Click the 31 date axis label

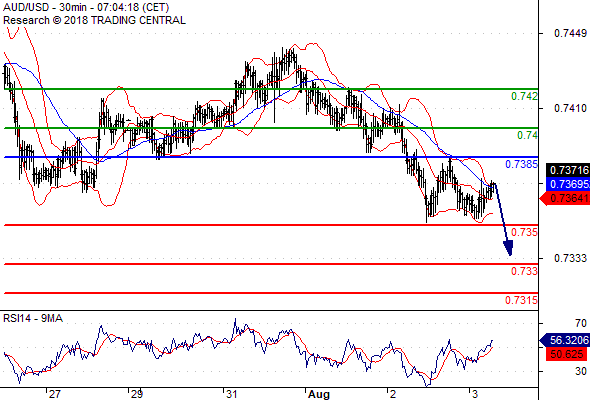231,394
